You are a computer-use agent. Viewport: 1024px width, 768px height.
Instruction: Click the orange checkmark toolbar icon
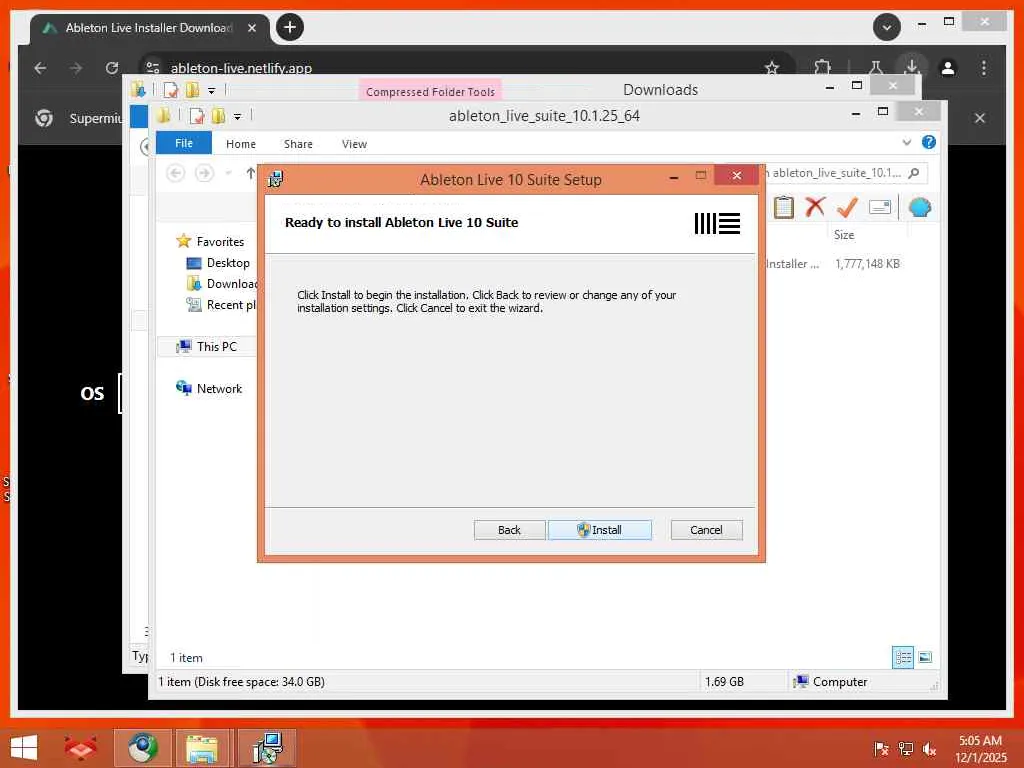coord(847,208)
